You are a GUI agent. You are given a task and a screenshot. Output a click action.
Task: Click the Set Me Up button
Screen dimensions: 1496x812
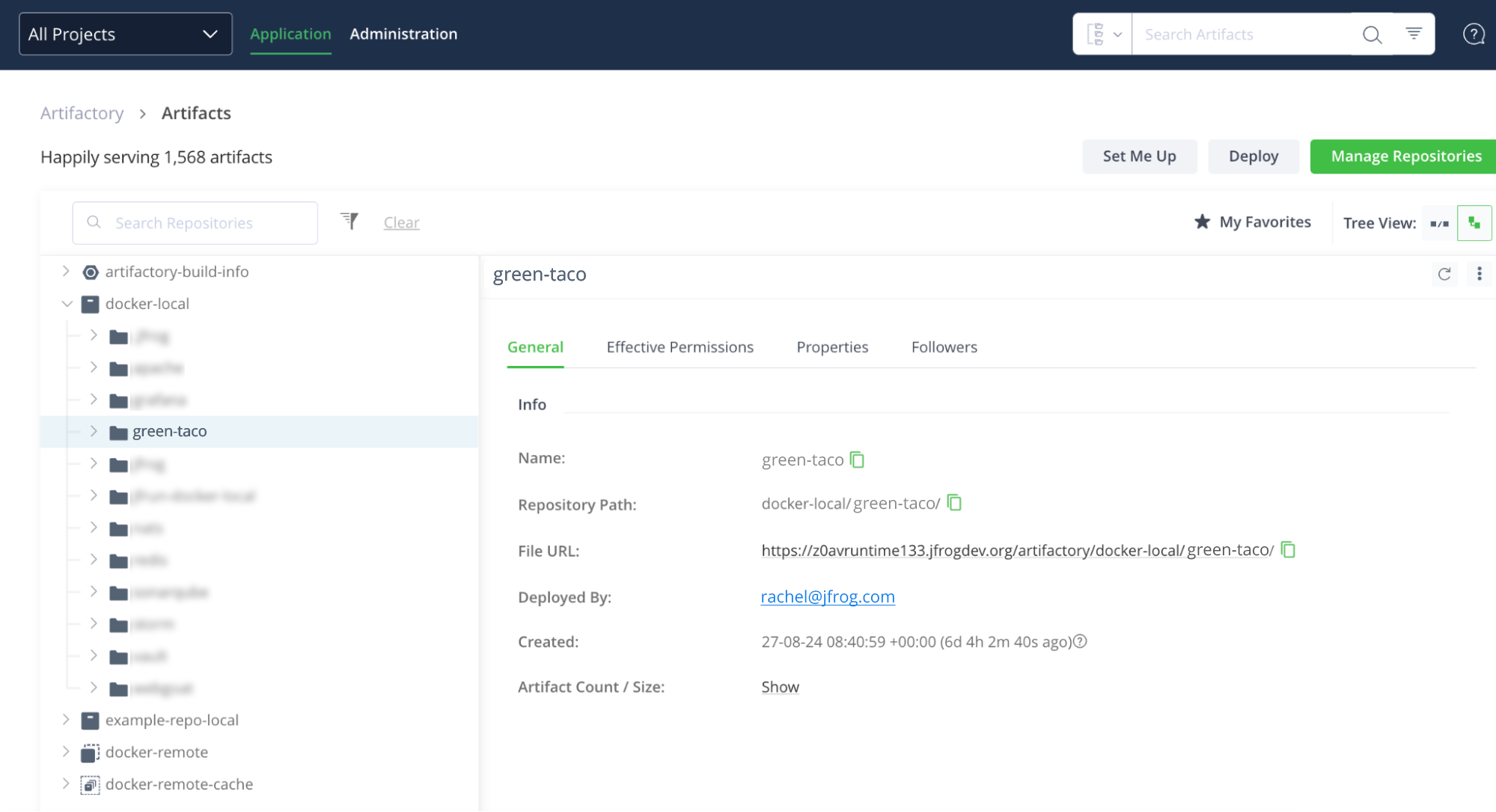point(1139,156)
